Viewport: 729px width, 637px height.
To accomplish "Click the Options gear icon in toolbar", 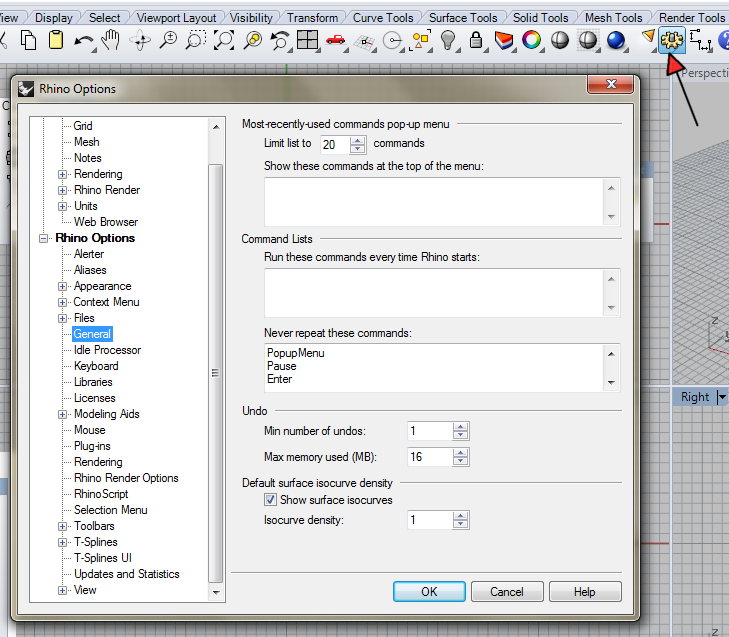I will click(671, 41).
